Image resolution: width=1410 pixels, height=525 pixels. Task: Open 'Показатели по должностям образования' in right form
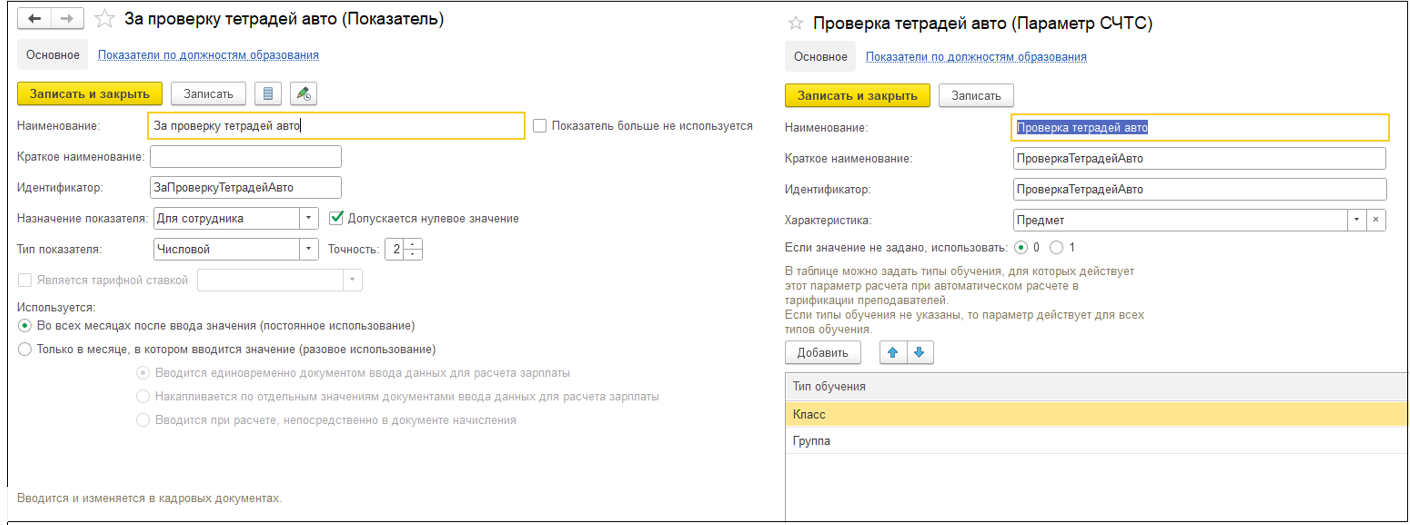click(x=976, y=57)
